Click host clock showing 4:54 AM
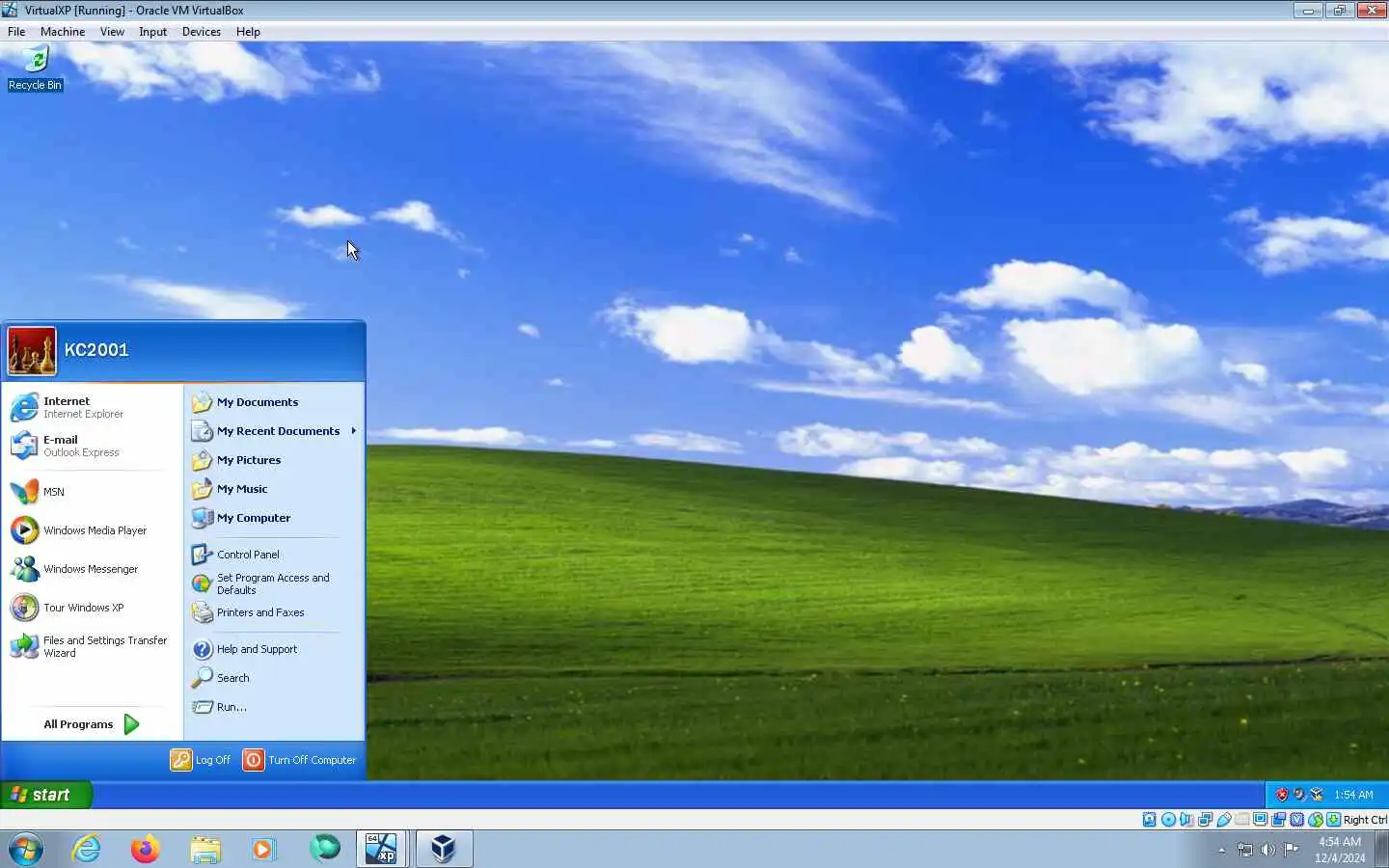 [1340, 850]
